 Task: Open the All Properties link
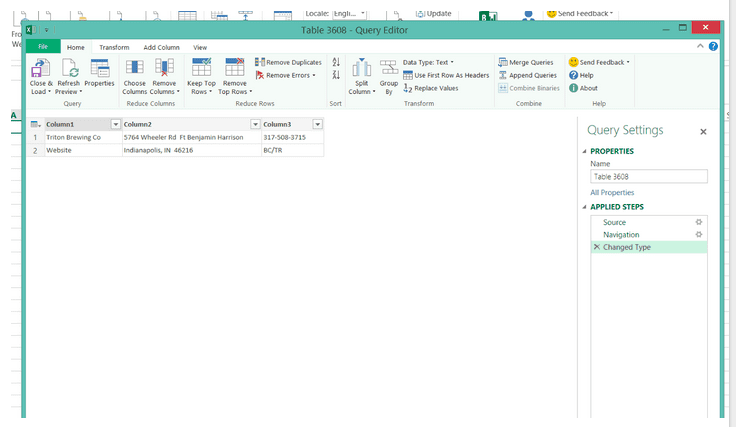(612, 192)
